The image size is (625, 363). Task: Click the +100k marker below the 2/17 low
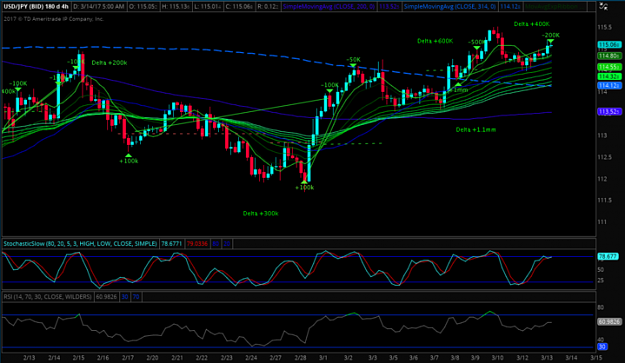(x=129, y=161)
